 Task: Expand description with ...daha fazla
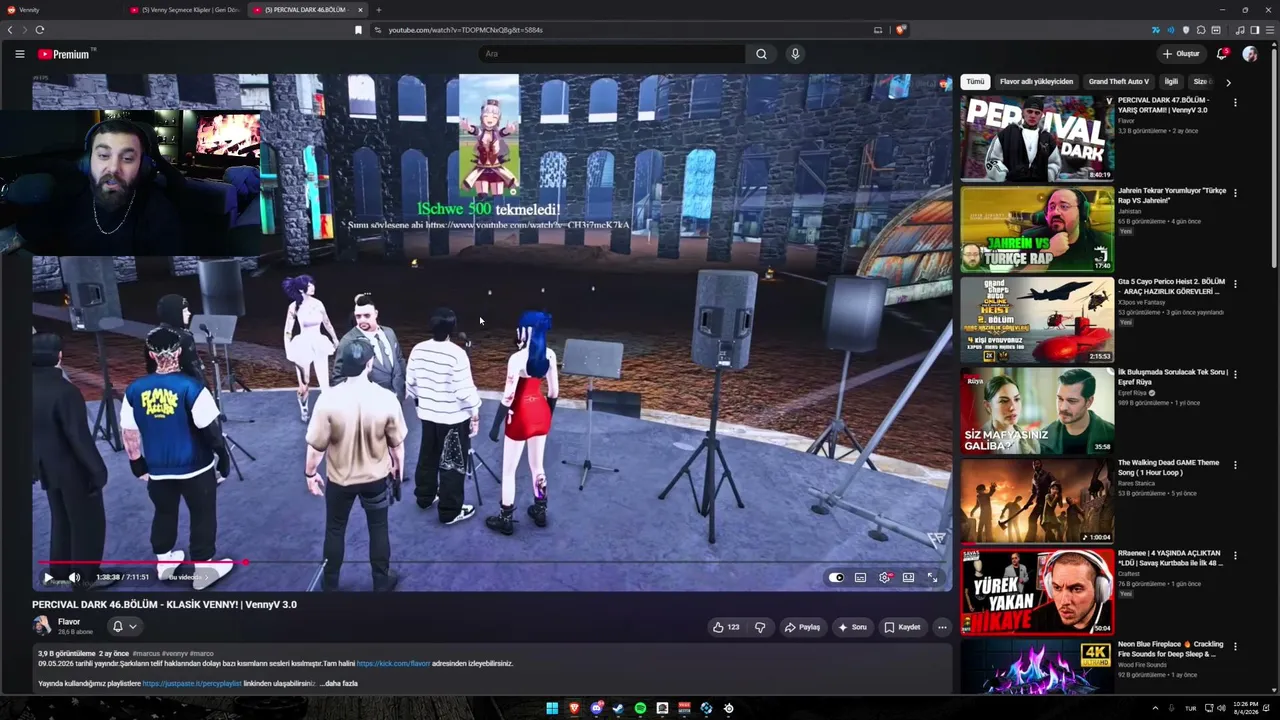pos(338,683)
